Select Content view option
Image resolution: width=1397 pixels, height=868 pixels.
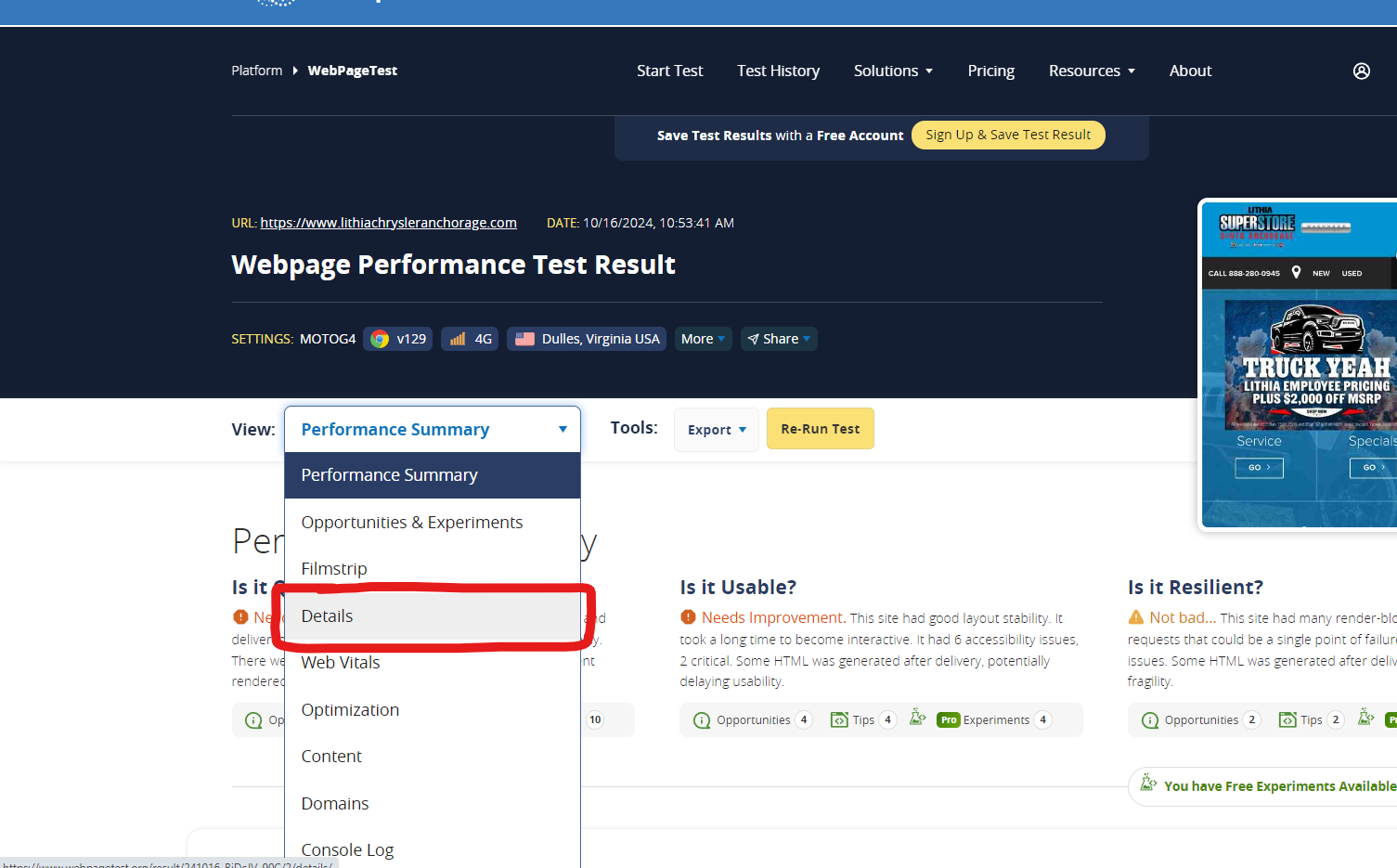(x=433, y=757)
